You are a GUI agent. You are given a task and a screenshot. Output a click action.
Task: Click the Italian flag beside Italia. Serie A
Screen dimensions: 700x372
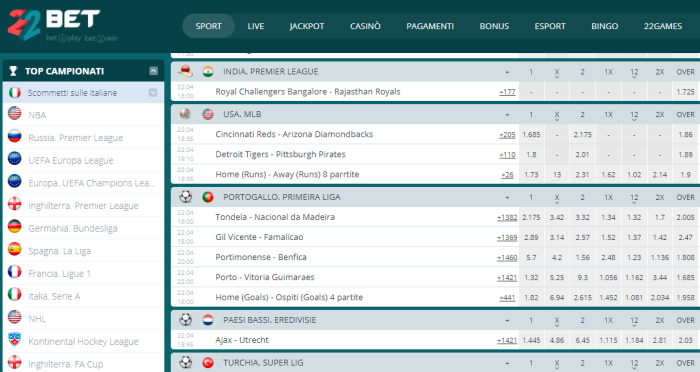[15, 294]
